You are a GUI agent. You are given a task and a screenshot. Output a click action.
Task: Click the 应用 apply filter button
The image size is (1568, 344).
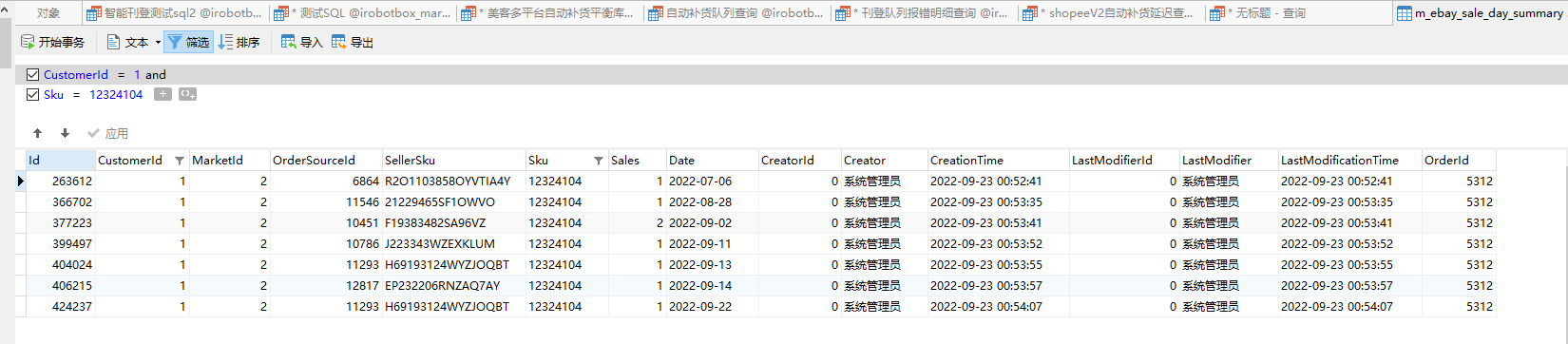107,133
